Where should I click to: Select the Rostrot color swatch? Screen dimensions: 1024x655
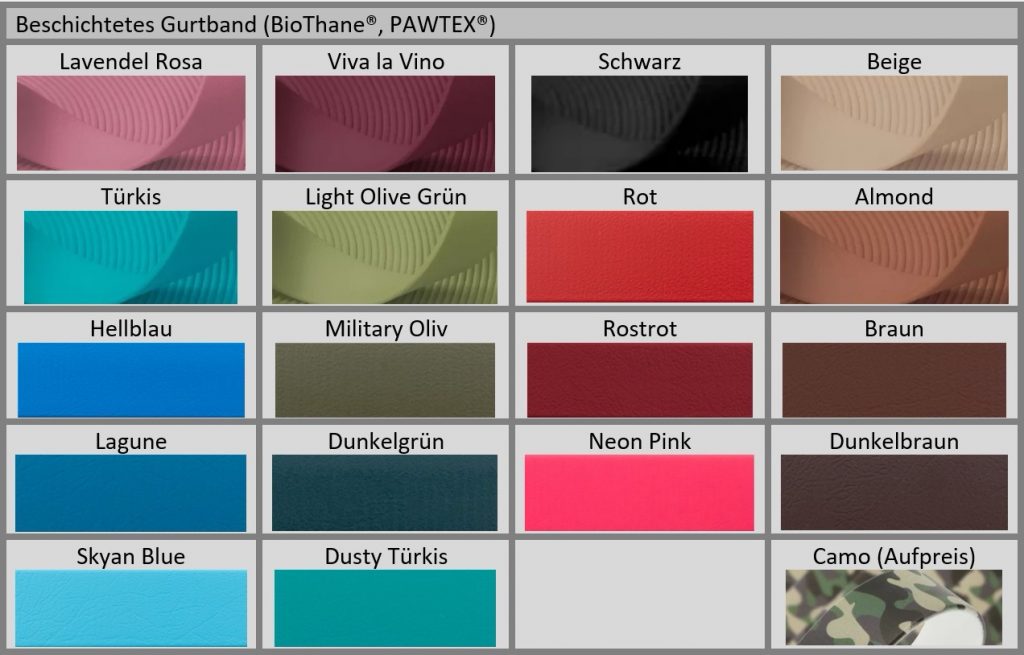639,380
